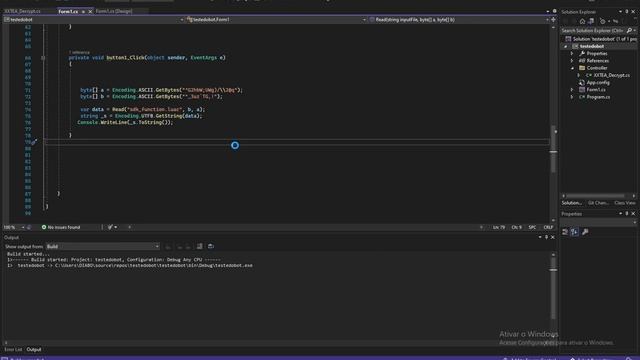The image size is (640, 360).
Task: Click the 'Build started...' output line
Action: (28, 254)
